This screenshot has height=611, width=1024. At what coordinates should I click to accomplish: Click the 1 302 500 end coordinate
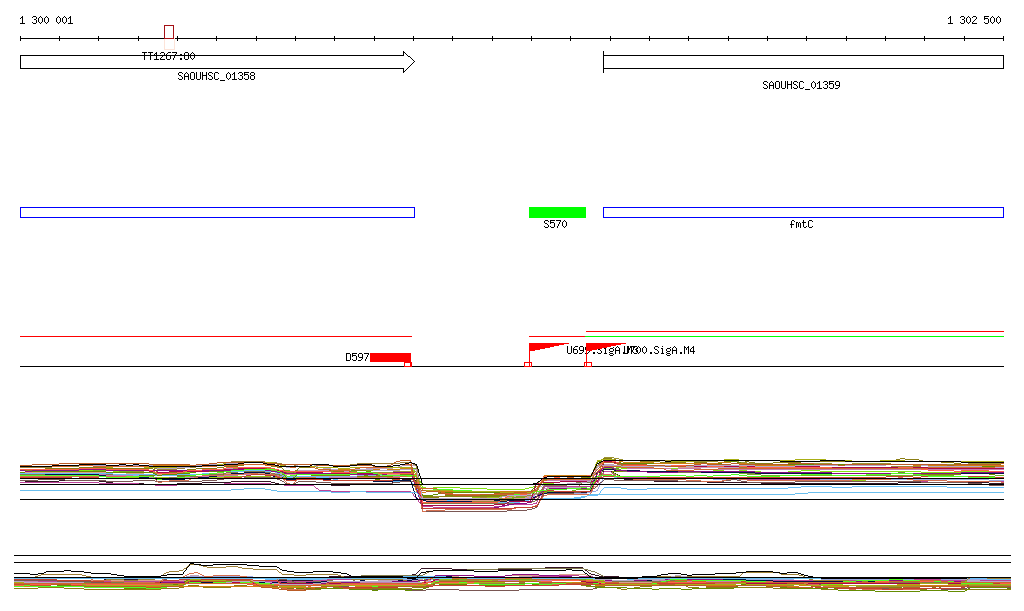pyautogui.click(x=974, y=20)
